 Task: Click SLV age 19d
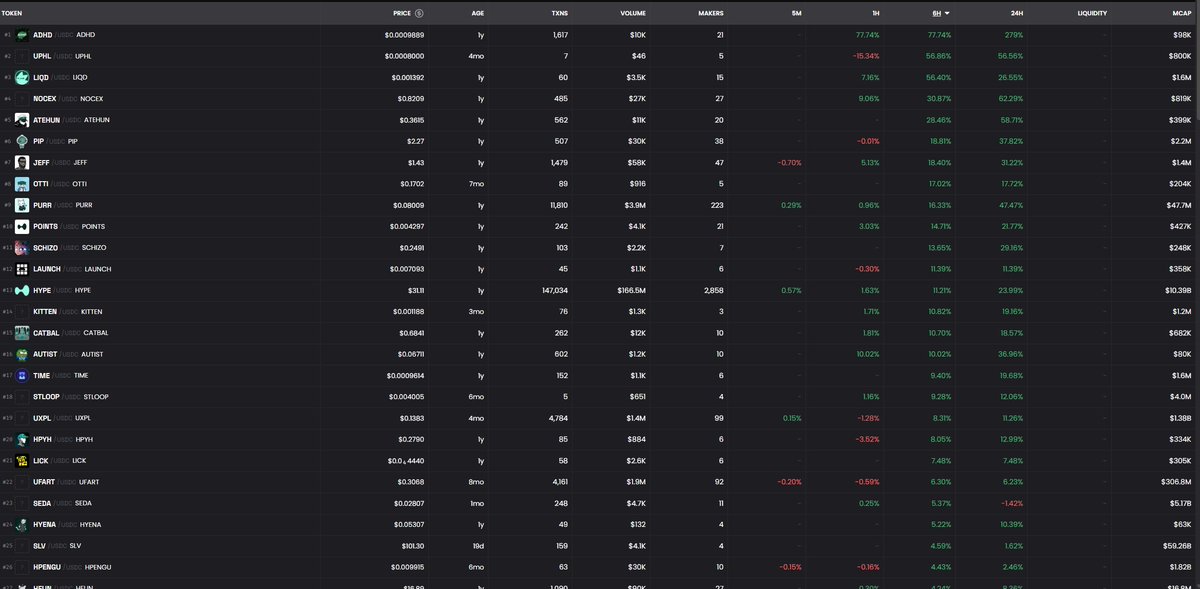coord(479,545)
